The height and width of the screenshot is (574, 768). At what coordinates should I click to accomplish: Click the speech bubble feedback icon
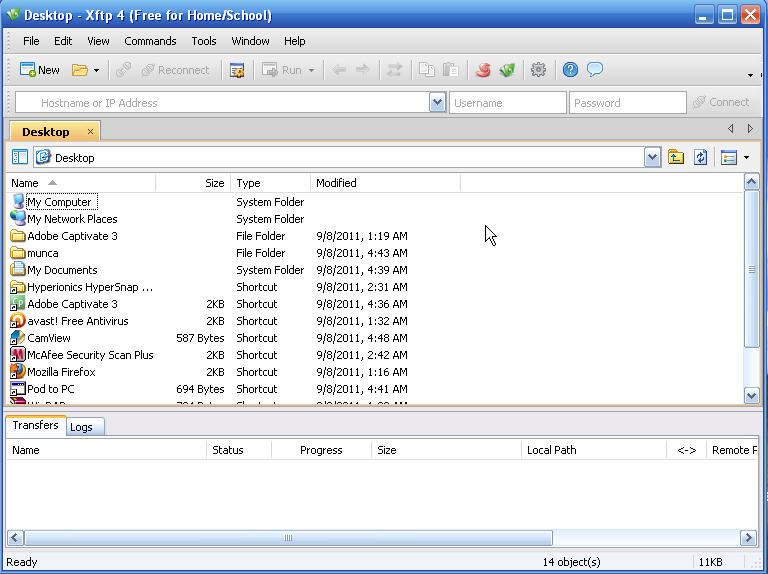595,70
